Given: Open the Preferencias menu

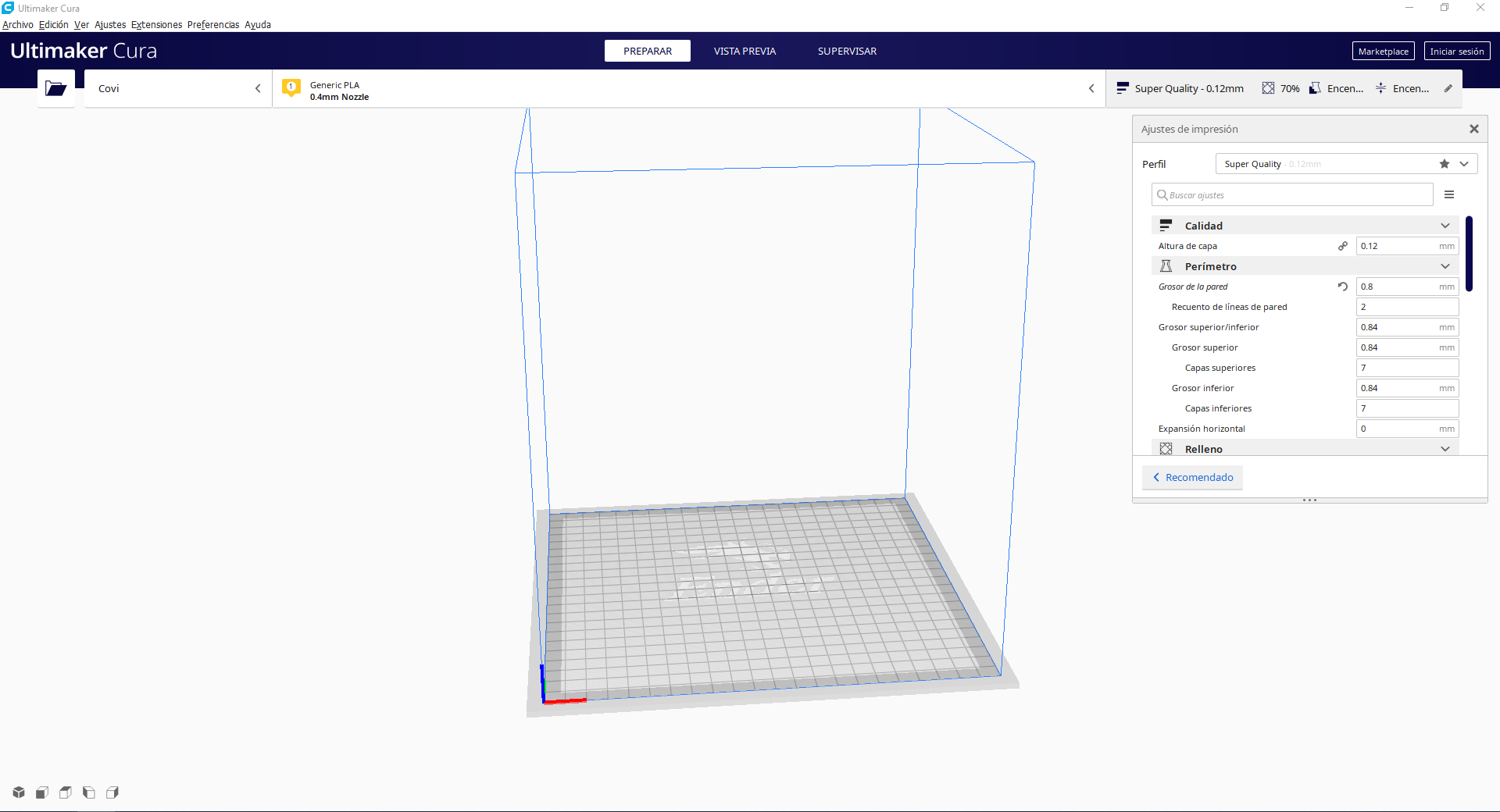Looking at the screenshot, I should 213,25.
